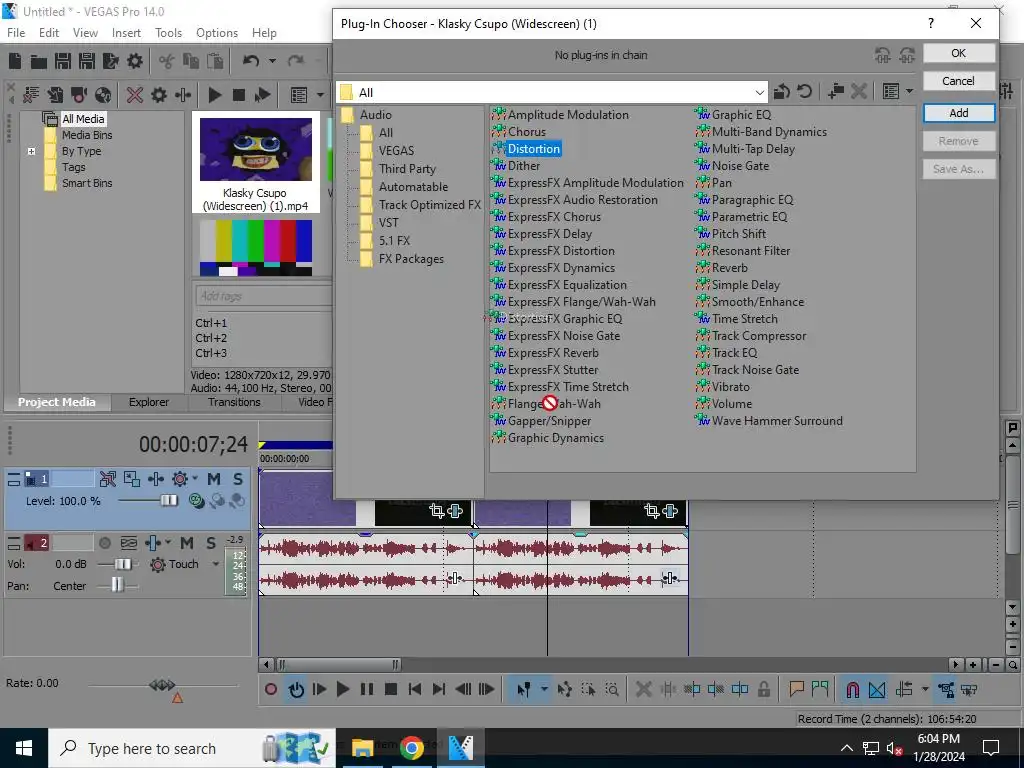This screenshot has width=1024, height=768.
Task: Click the Envelope Edit Tool icon
Action: click(x=564, y=689)
